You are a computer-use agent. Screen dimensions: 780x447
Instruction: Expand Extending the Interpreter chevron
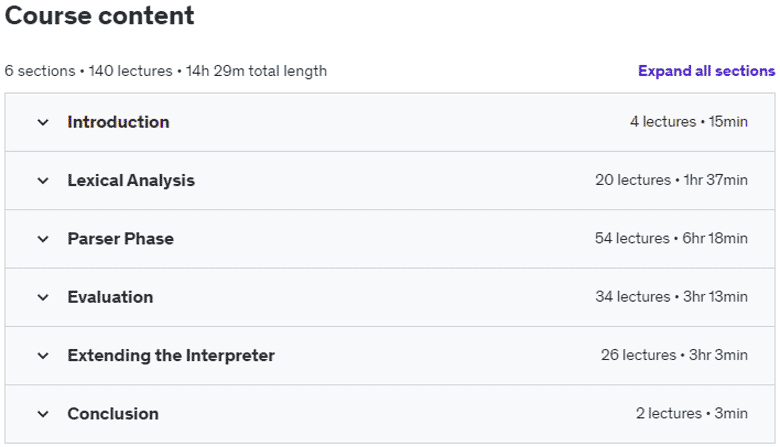click(x=43, y=356)
